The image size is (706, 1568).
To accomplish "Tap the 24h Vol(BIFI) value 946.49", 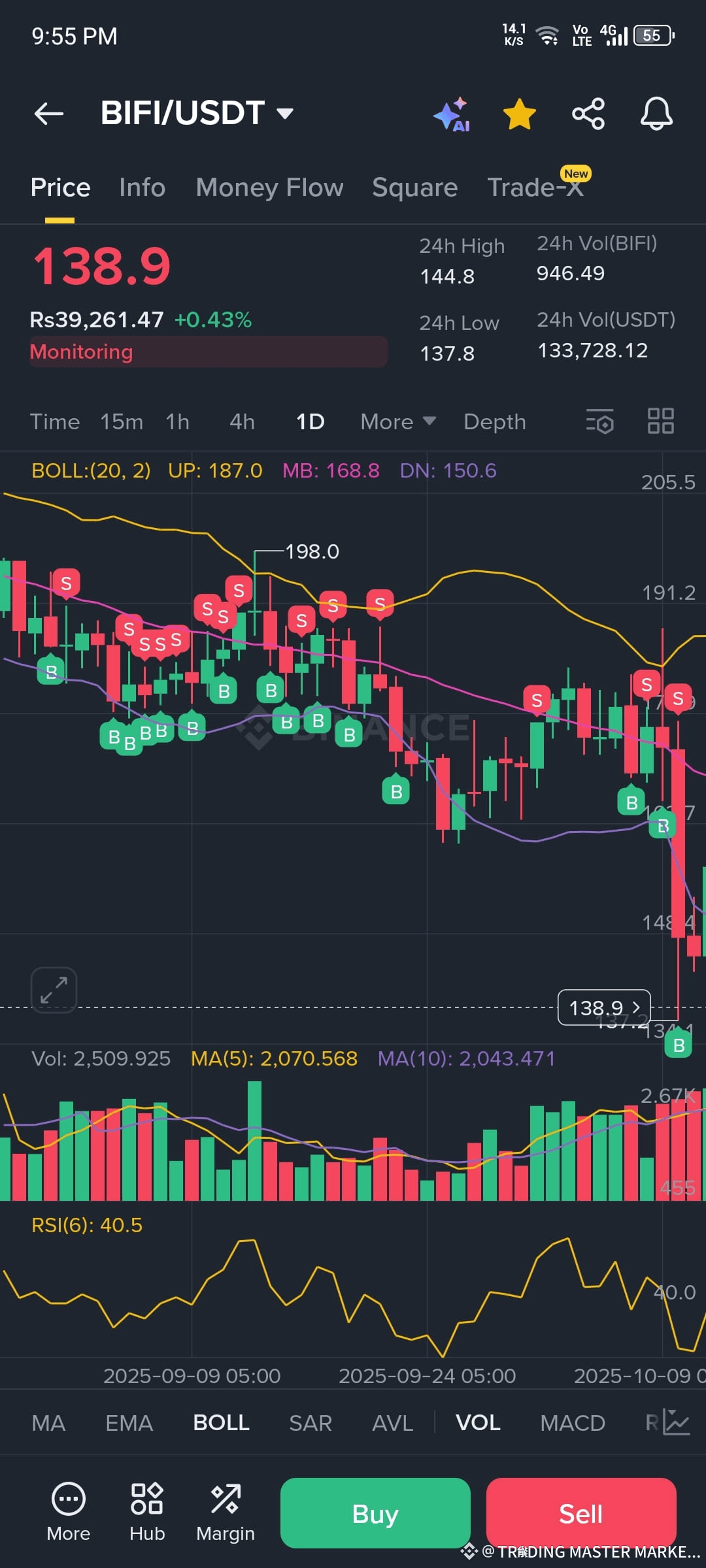I will pos(571,273).
